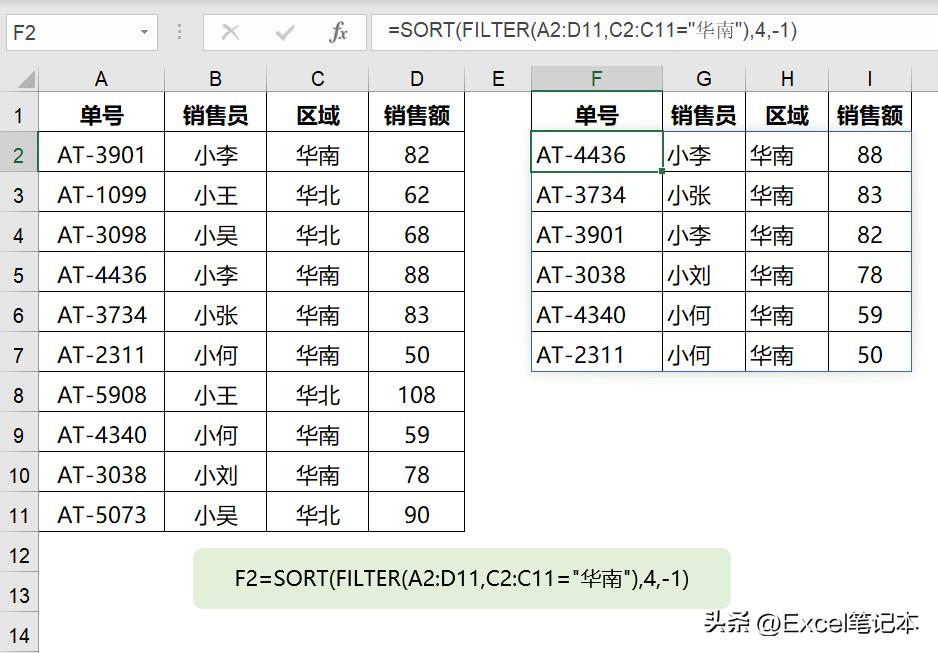The width and height of the screenshot is (938, 653).
Task: Click the Name Box showing F2
Action: pyautogui.click(x=70, y=31)
